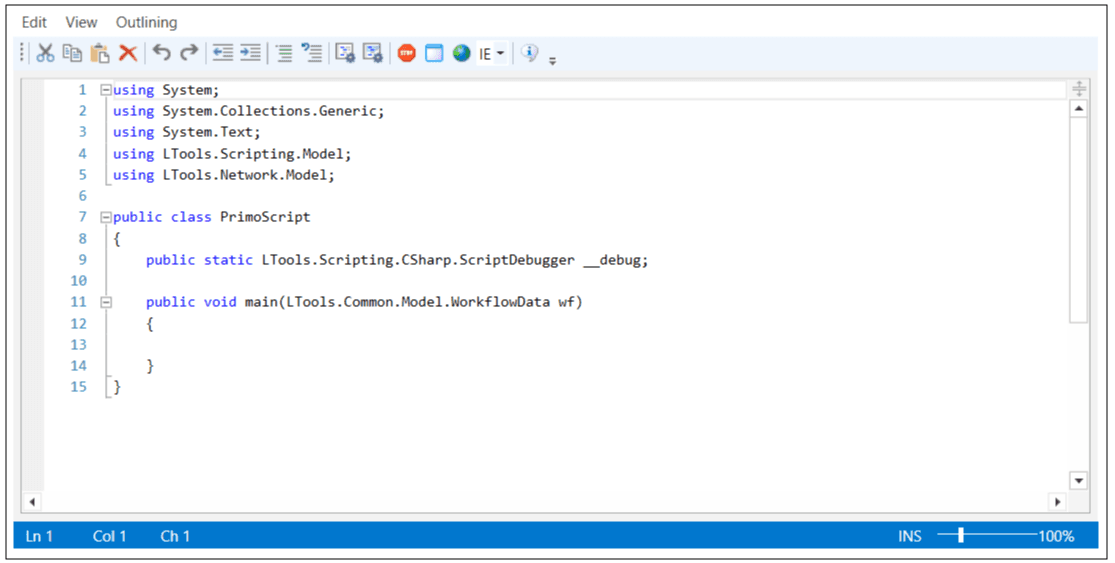Click the zoom slider in status bar
1115x563 pixels.
(x=961, y=536)
